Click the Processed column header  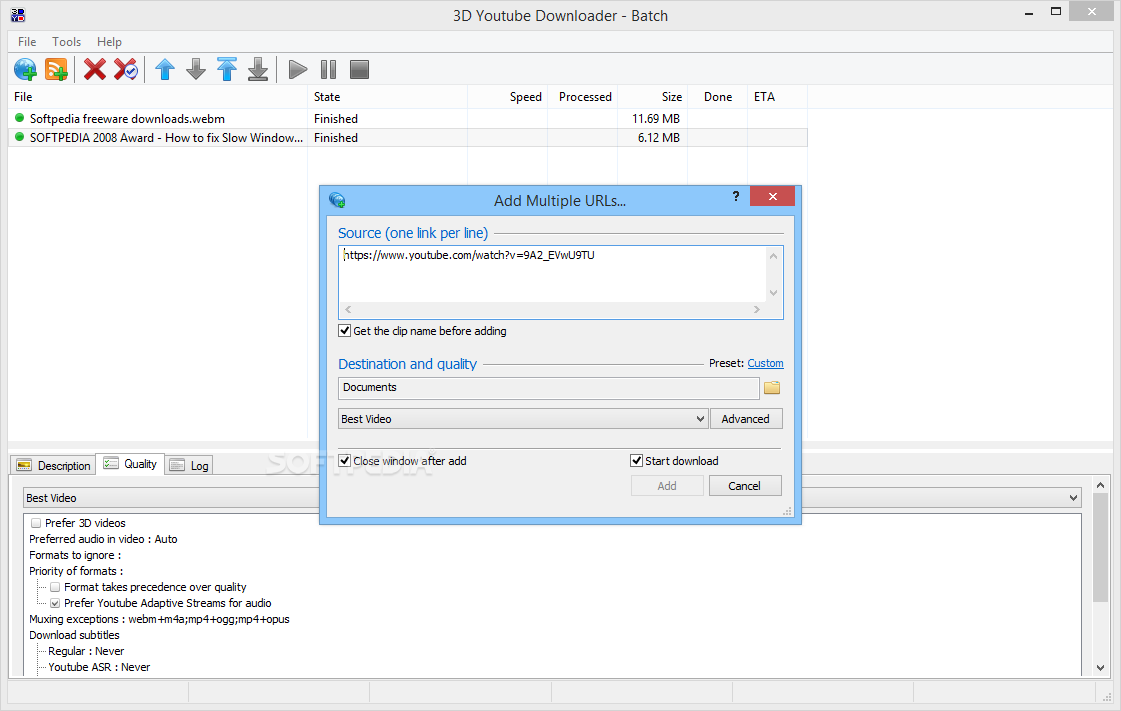(583, 96)
